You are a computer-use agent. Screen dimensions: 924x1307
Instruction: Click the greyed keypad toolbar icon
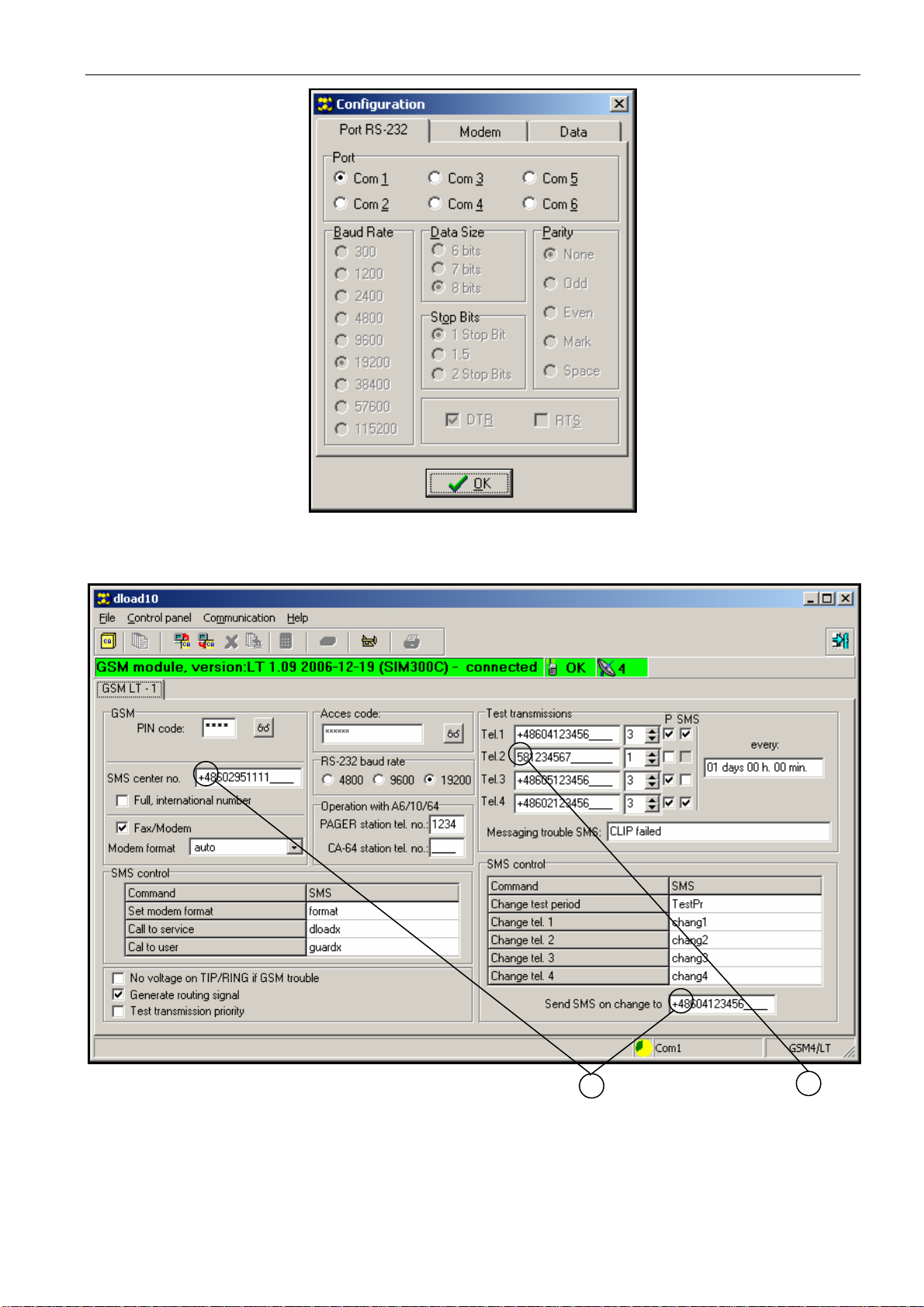click(286, 641)
